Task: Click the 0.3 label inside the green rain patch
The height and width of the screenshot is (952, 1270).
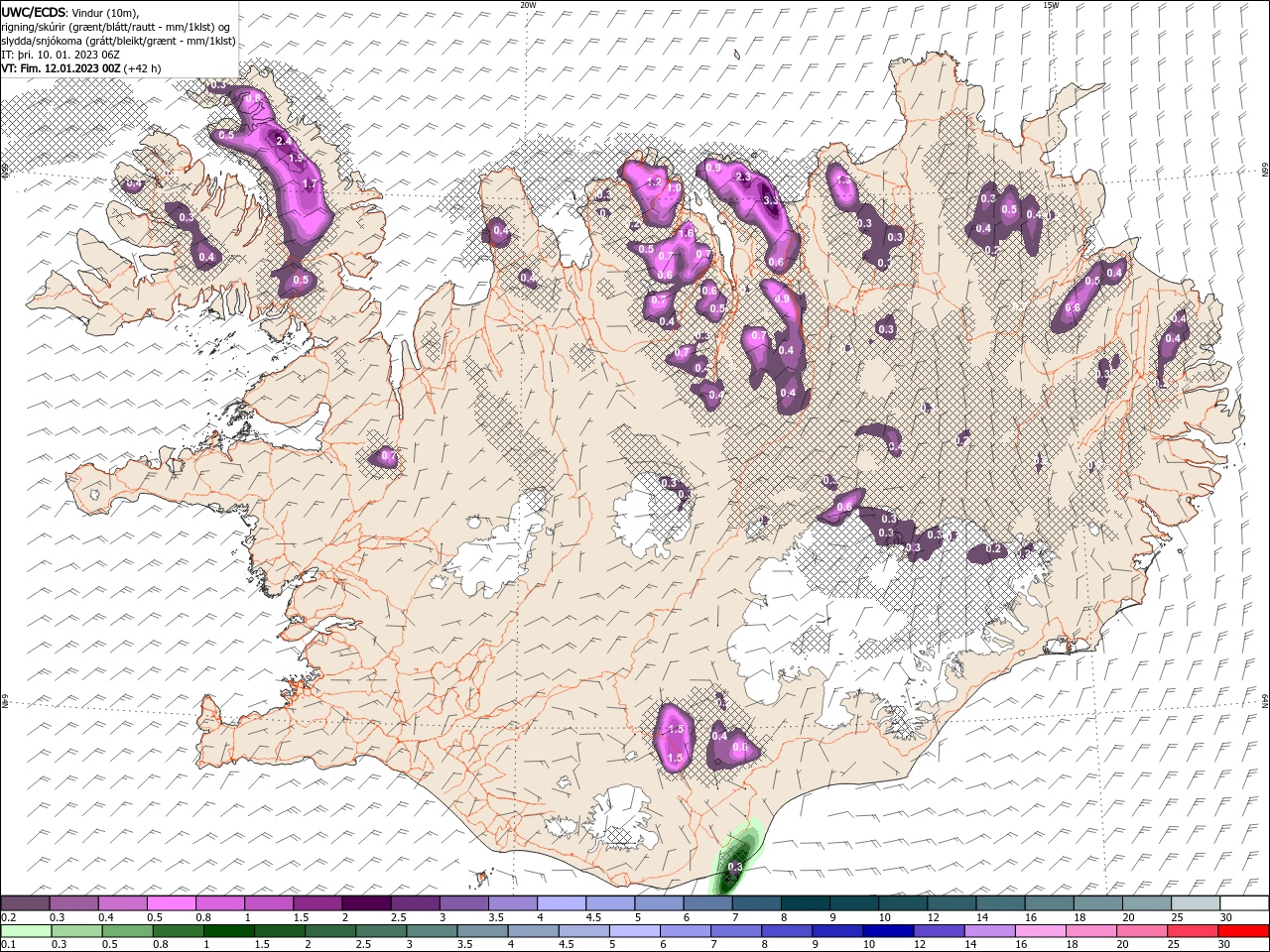Action: (735, 867)
